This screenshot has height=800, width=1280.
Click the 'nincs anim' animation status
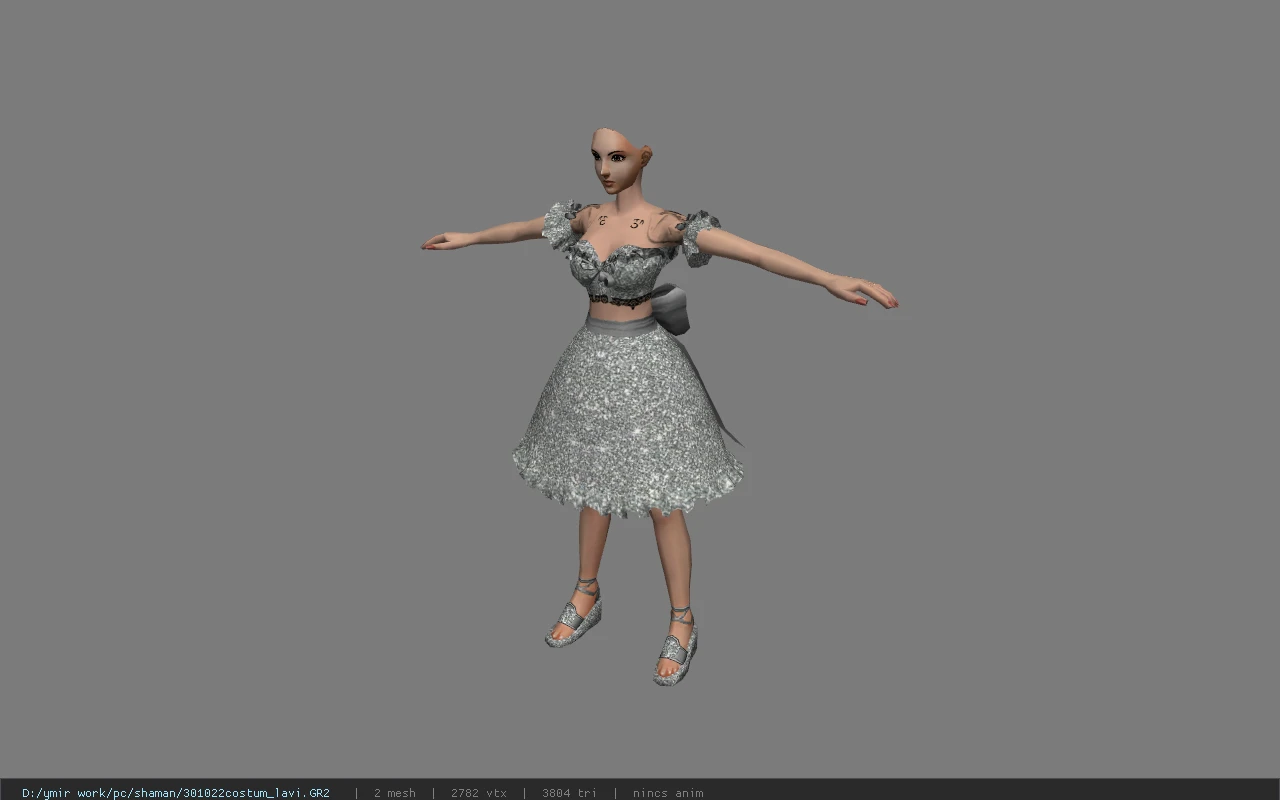[668, 793]
